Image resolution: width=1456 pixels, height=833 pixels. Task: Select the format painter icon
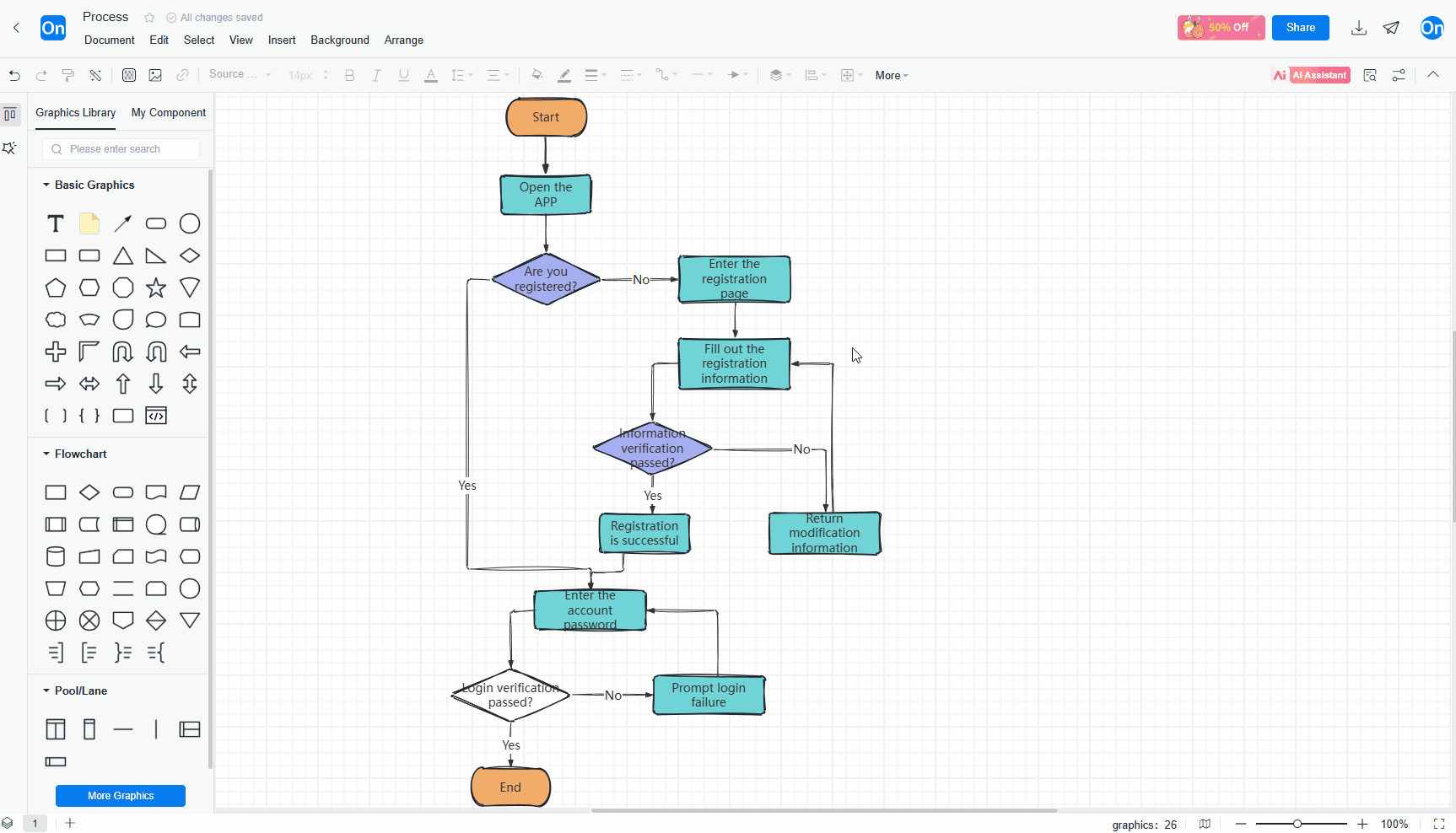click(68, 75)
